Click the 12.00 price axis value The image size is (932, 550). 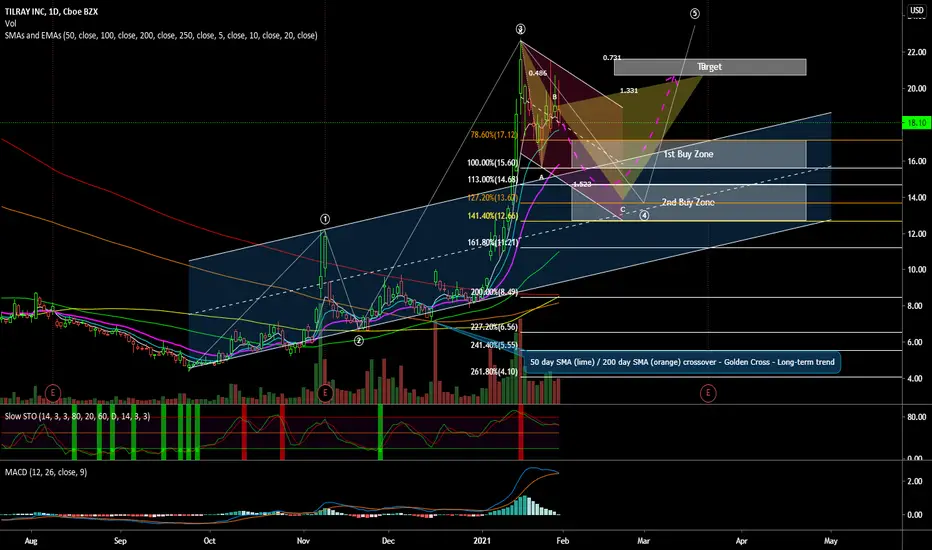click(917, 234)
